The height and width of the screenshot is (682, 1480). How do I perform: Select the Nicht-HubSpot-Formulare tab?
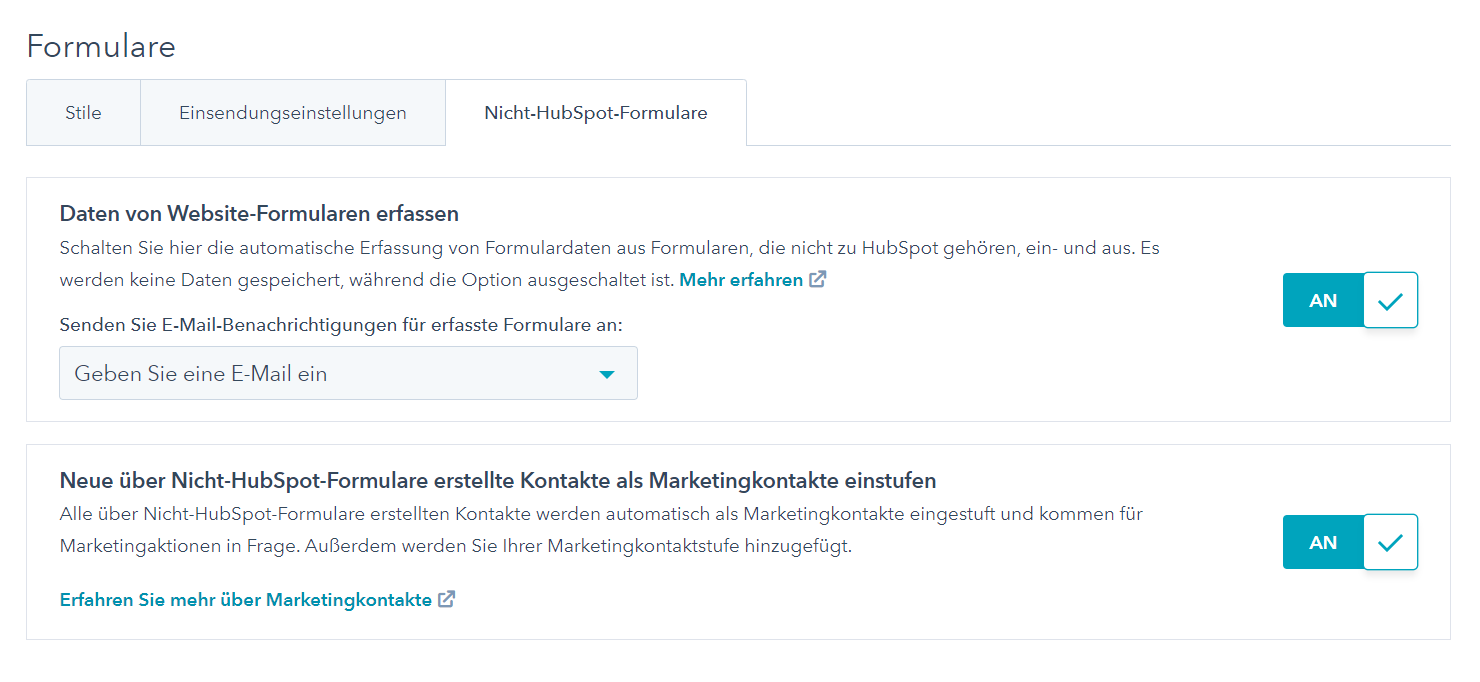click(596, 113)
